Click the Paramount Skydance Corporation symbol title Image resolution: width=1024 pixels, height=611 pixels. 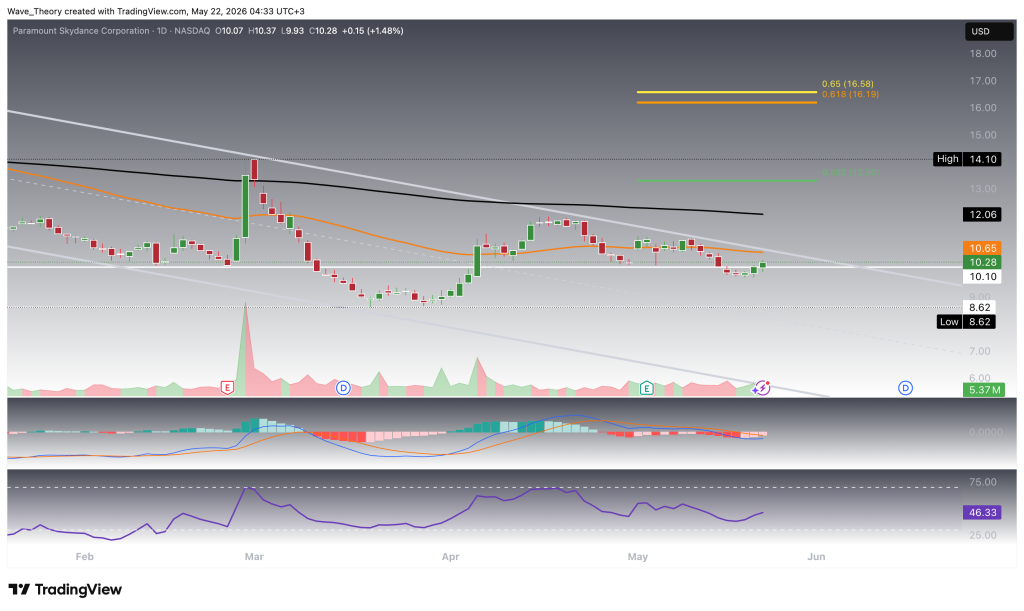[82, 31]
